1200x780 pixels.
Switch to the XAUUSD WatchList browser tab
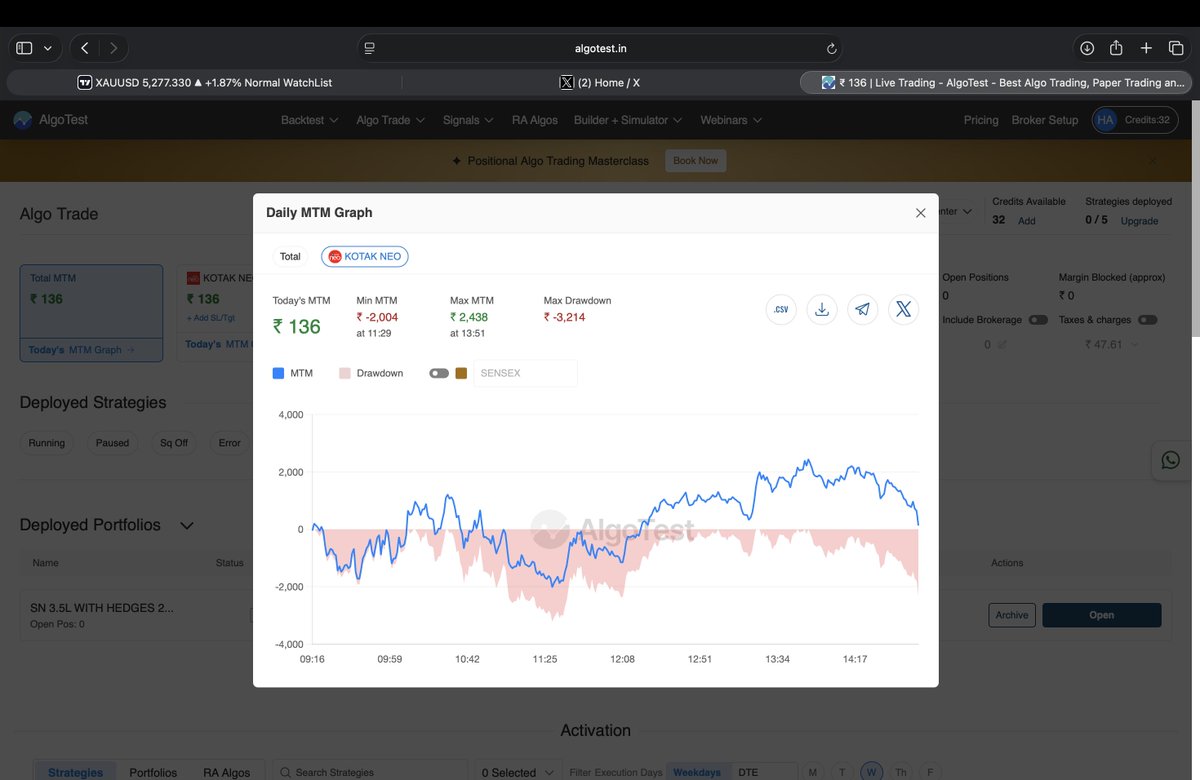205,83
